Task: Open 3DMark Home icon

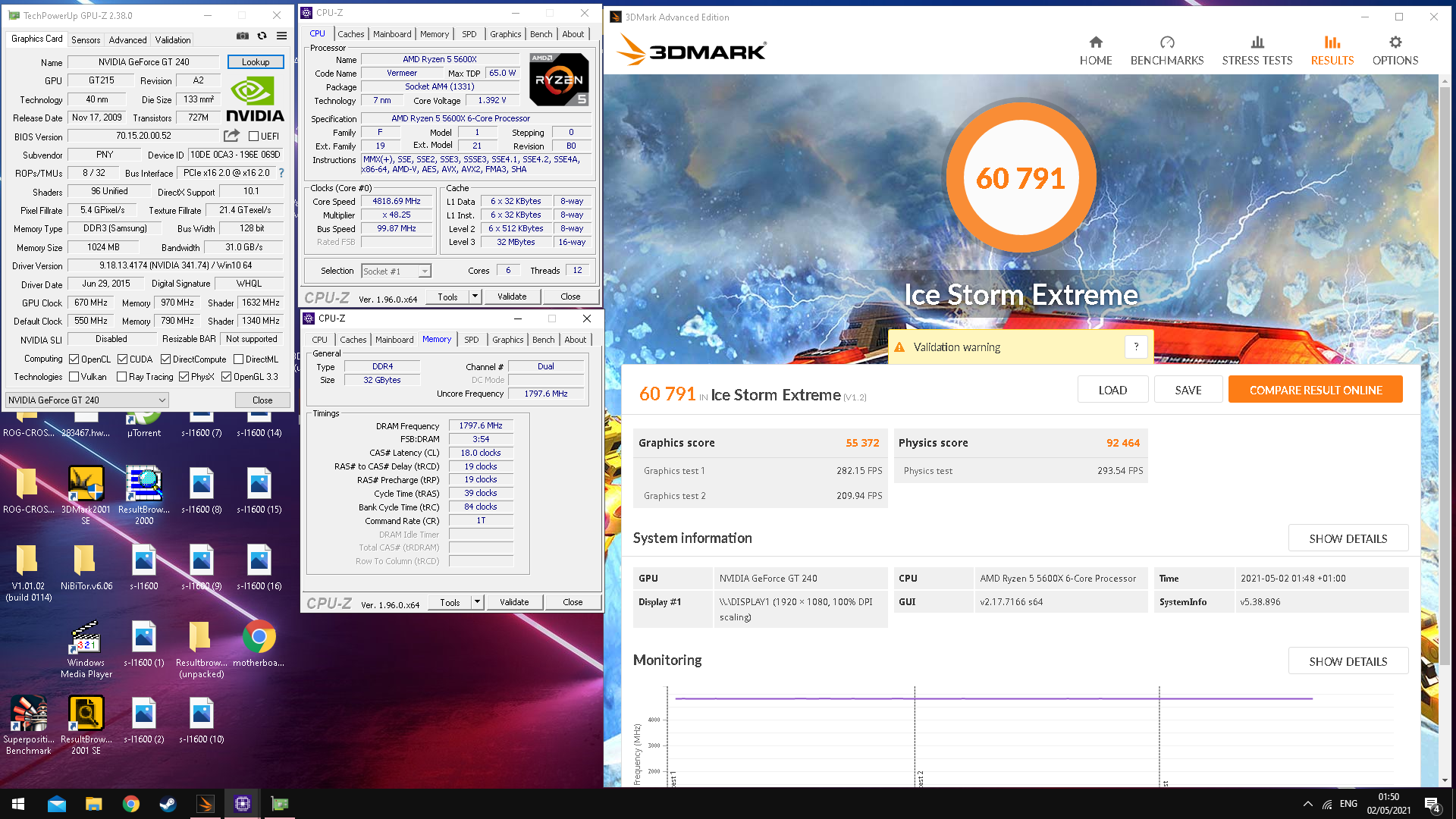Action: tap(1096, 42)
